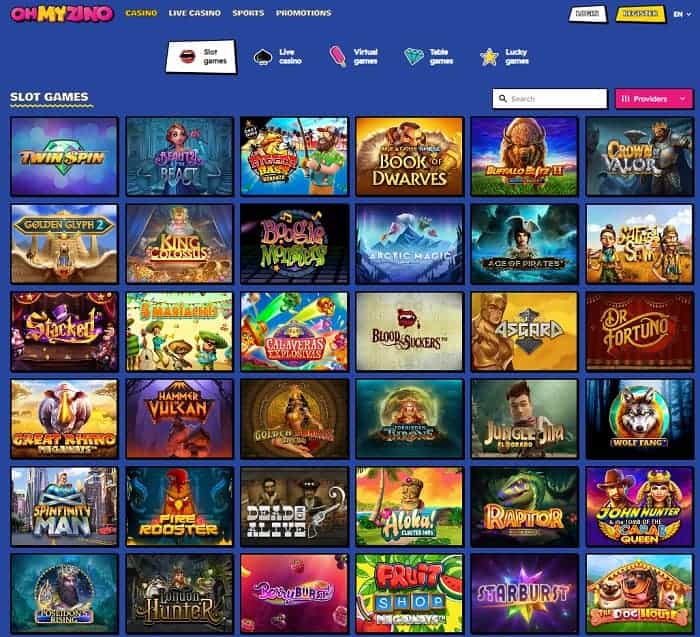Play the Starburst slot game

pyautogui.click(x=524, y=594)
